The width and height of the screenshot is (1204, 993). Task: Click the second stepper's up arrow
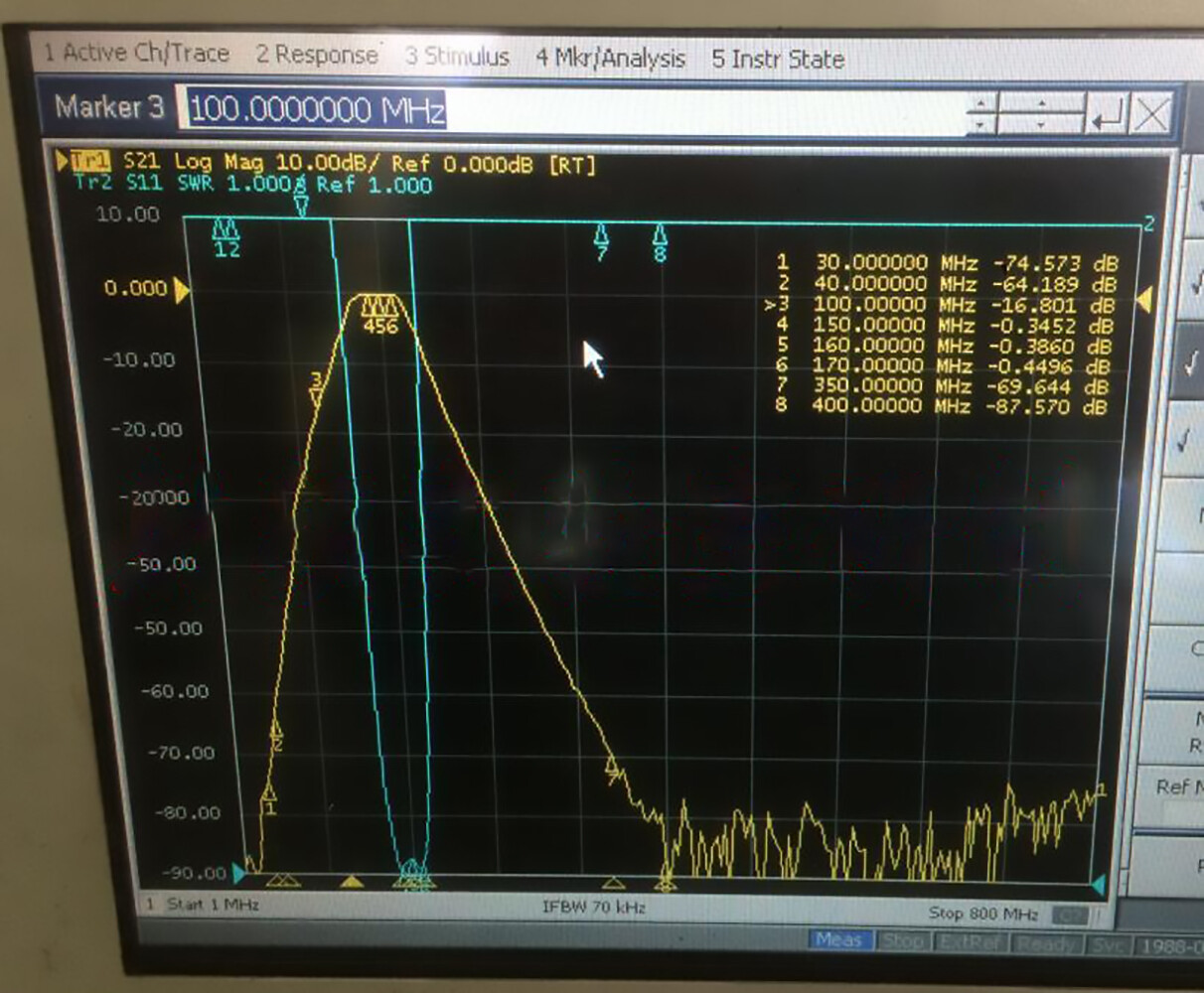[1041, 102]
